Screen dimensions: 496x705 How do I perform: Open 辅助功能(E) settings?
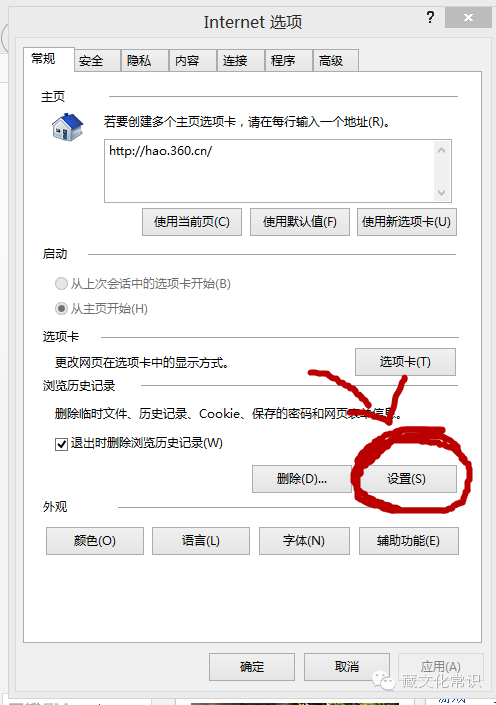coord(409,541)
